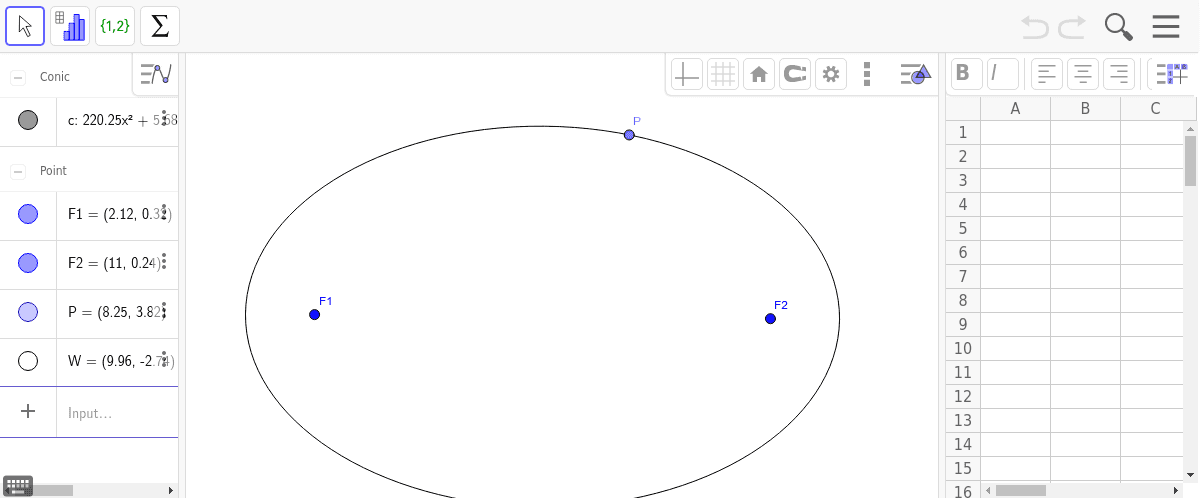
Task: Toggle visibility of point P
Action: coord(28,312)
